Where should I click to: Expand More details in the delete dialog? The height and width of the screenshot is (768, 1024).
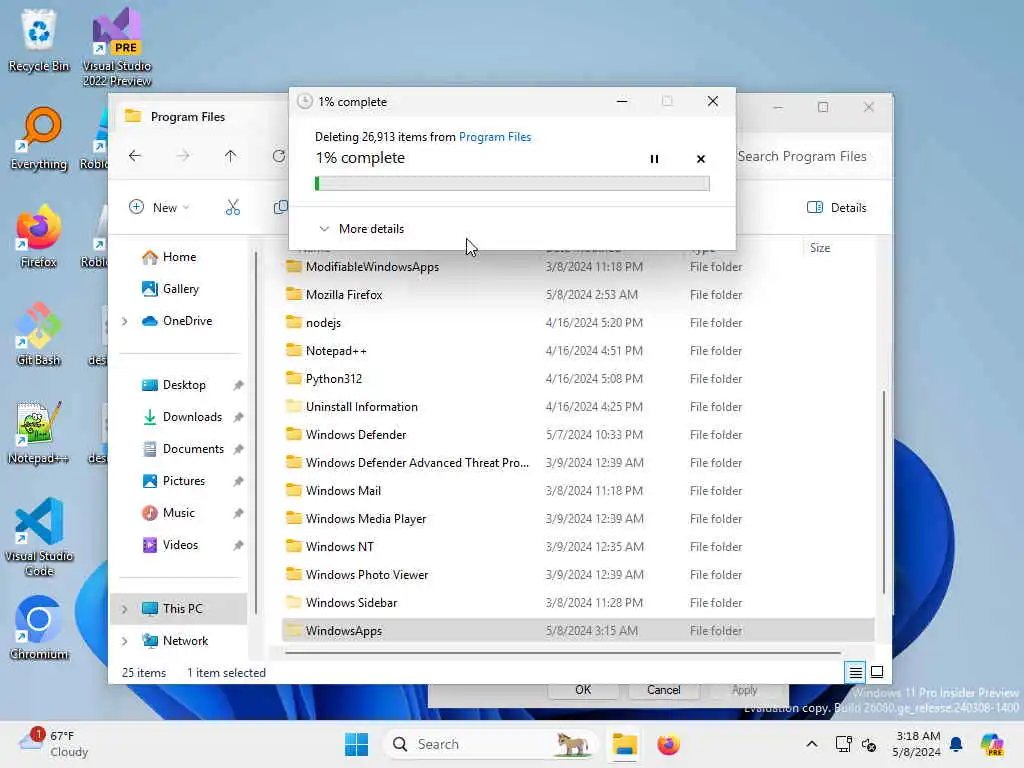coord(361,229)
